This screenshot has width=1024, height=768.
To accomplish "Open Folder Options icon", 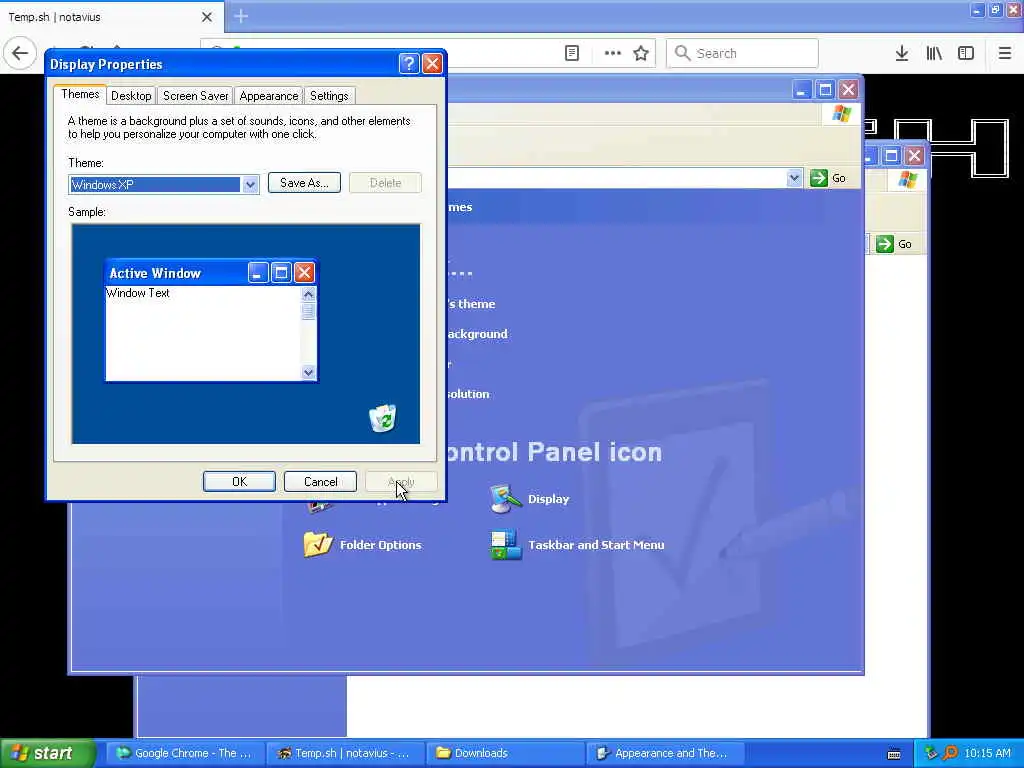I will (x=318, y=545).
